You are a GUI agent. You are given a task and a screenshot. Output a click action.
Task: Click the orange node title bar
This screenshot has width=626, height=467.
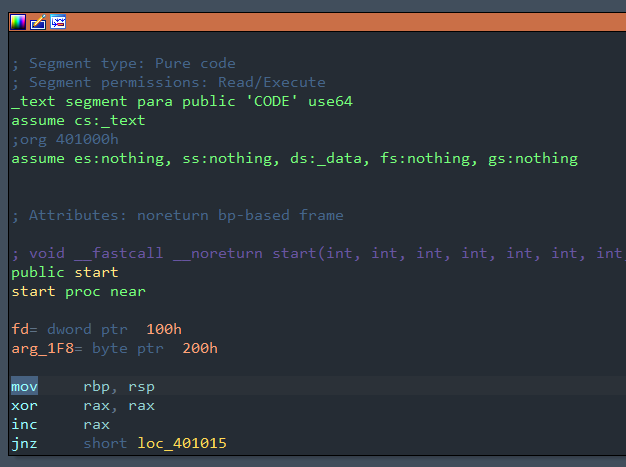coord(340,21)
